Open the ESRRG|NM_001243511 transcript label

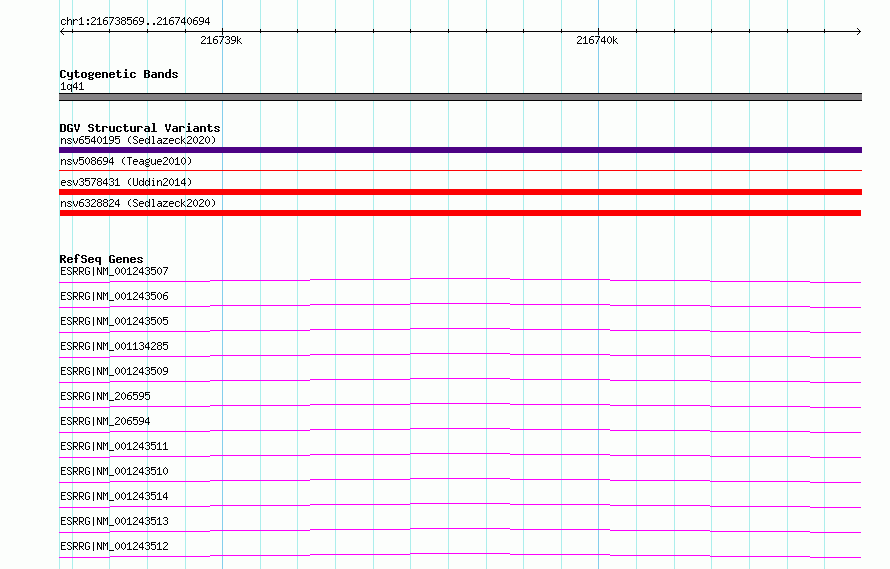click(114, 446)
